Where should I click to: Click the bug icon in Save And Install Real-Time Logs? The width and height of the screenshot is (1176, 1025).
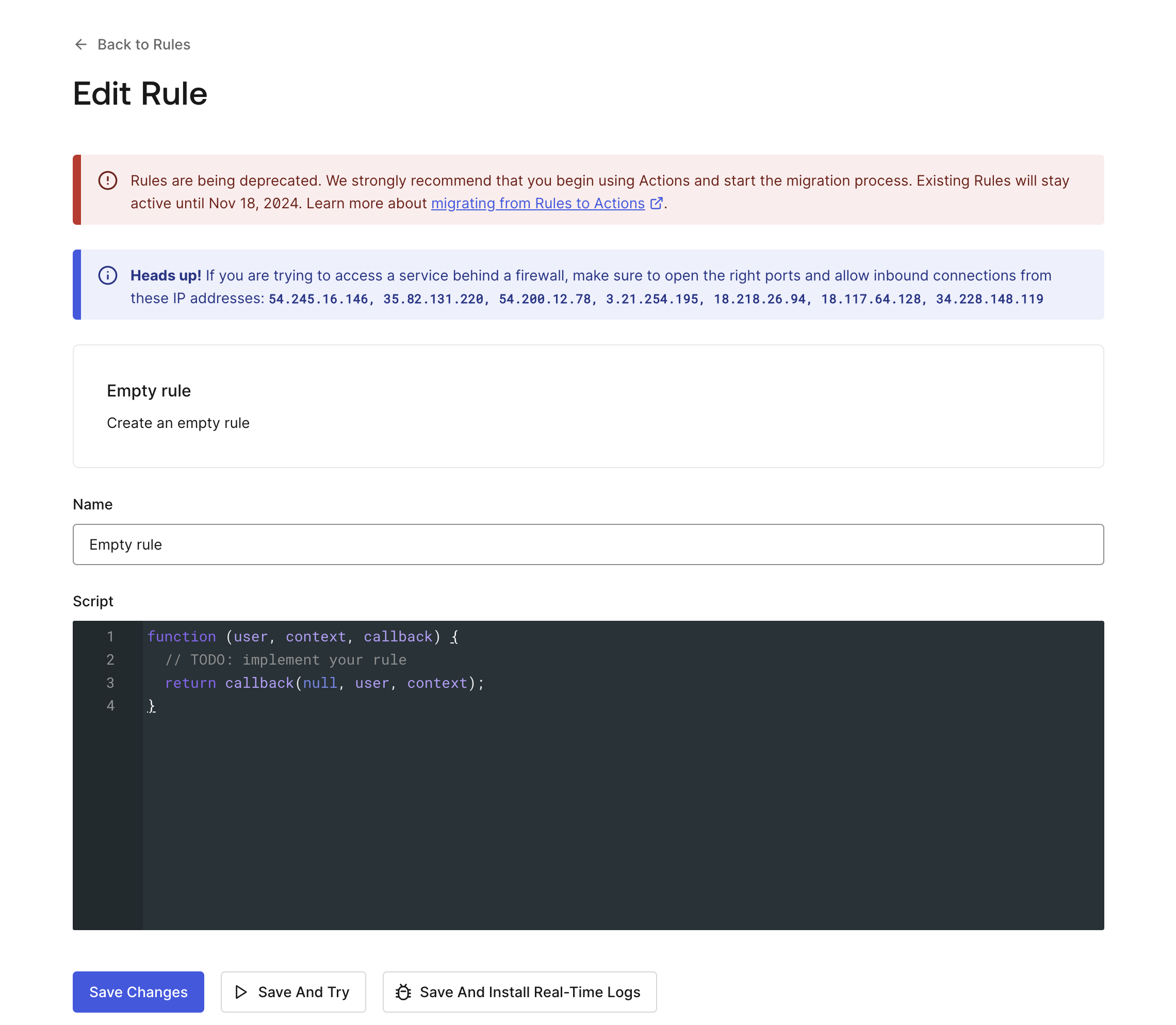(x=403, y=992)
